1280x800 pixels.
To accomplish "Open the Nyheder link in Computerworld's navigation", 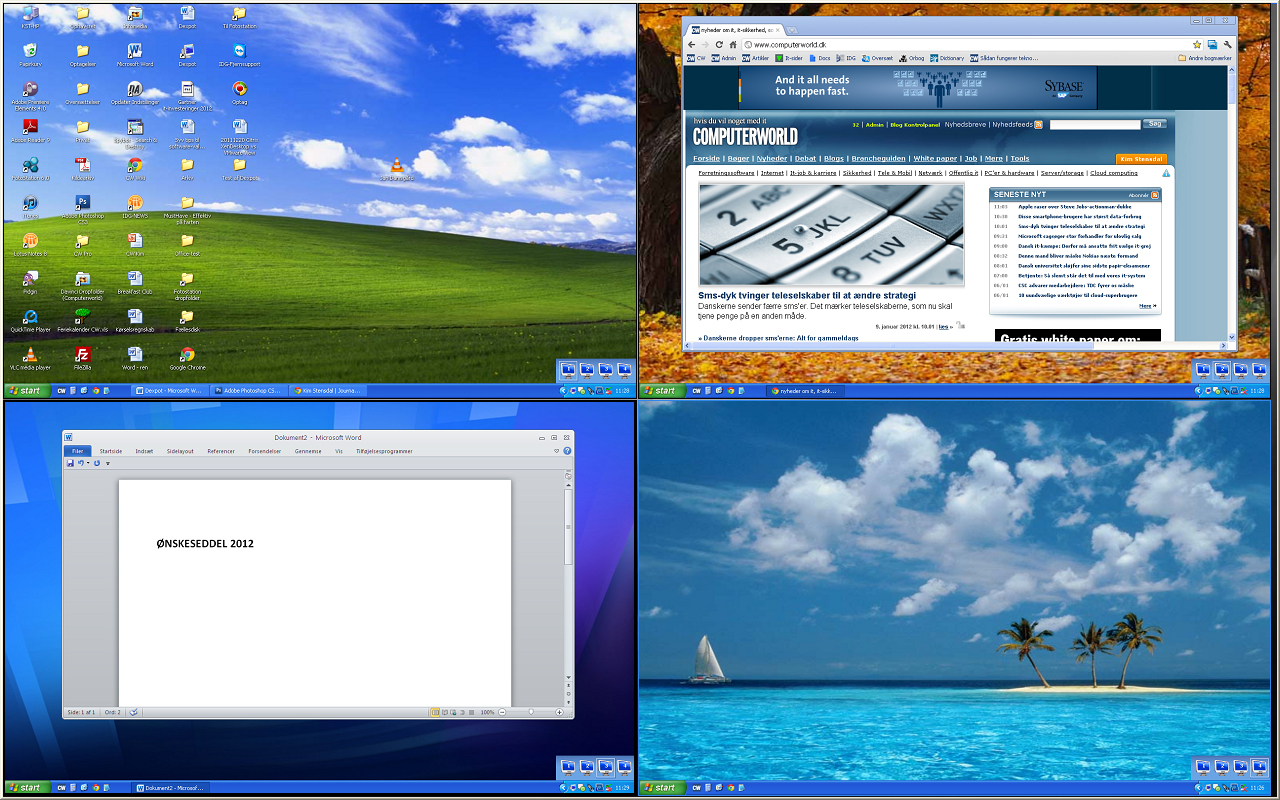I will (x=771, y=158).
